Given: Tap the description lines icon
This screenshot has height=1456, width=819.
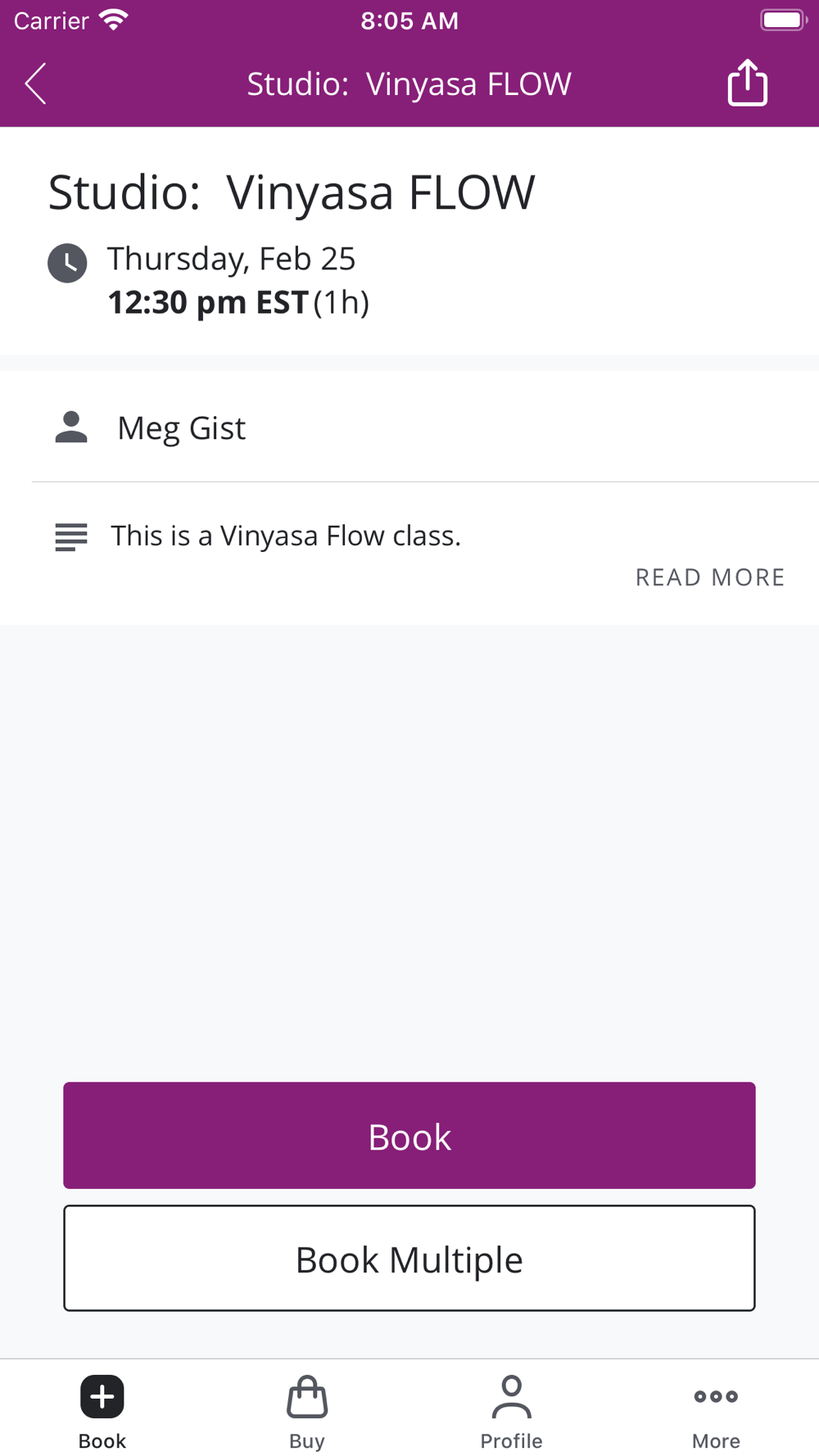Looking at the screenshot, I should 71,537.
